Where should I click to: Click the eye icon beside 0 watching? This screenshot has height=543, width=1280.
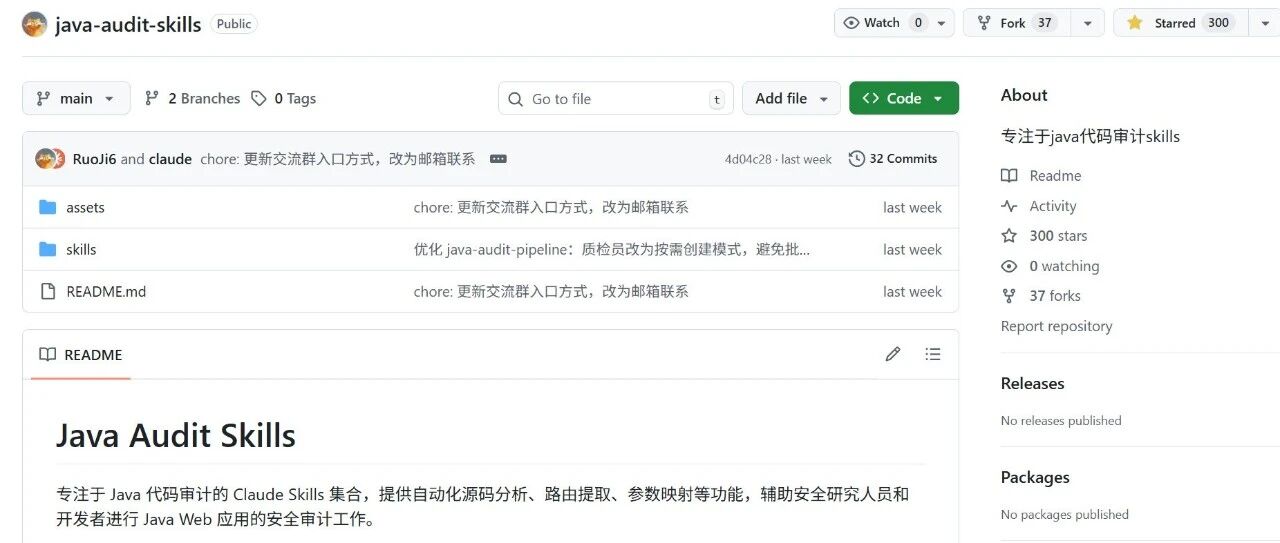coord(1009,266)
